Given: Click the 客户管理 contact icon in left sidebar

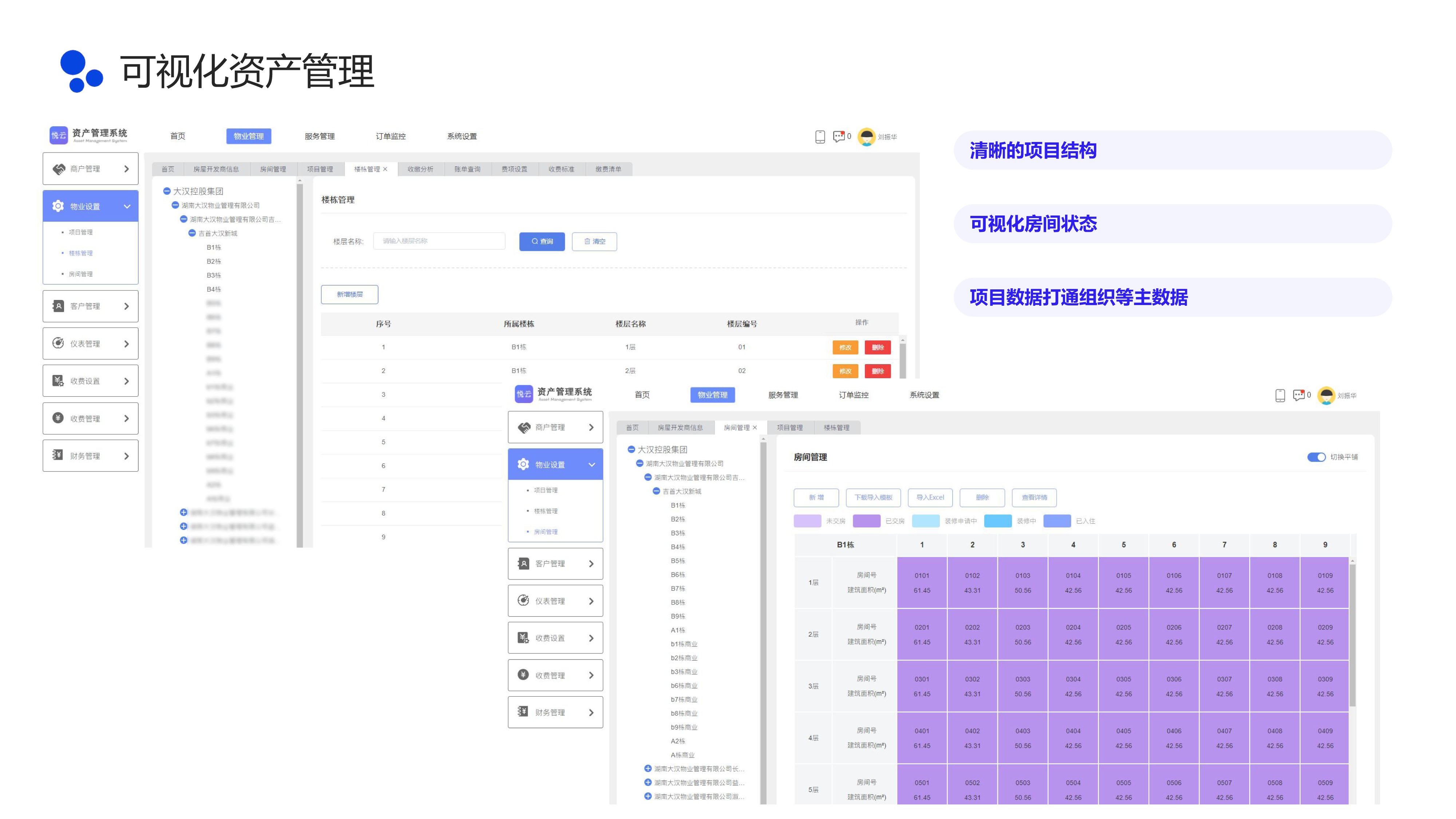Looking at the screenshot, I should (58, 306).
